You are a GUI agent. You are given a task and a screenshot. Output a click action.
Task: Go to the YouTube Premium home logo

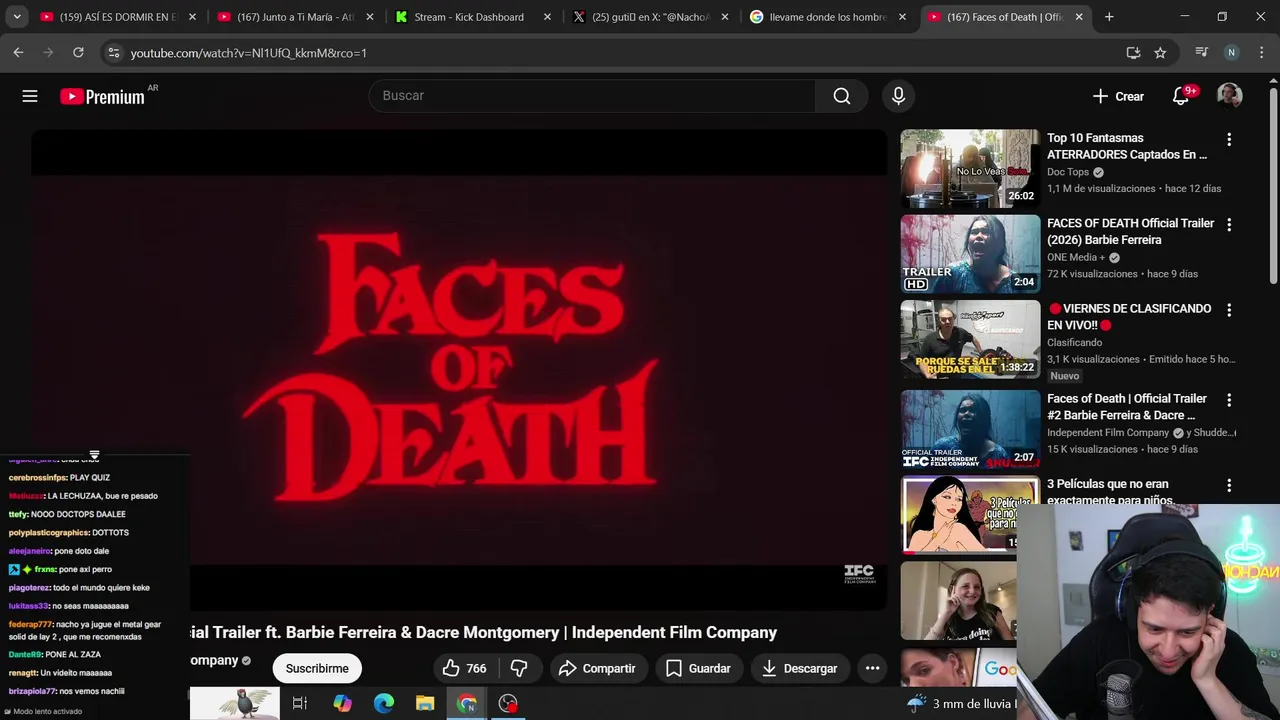[102, 96]
